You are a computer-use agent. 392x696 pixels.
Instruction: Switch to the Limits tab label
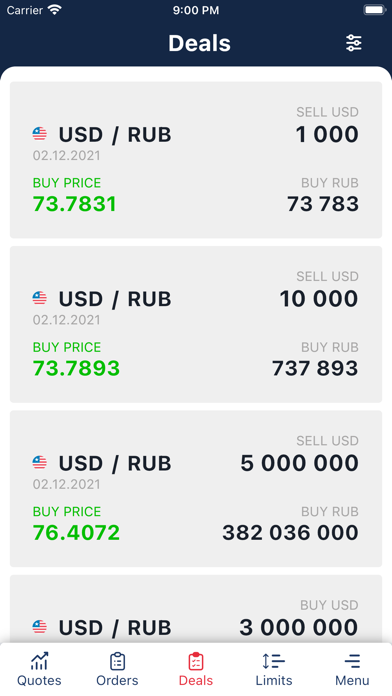tap(274, 680)
